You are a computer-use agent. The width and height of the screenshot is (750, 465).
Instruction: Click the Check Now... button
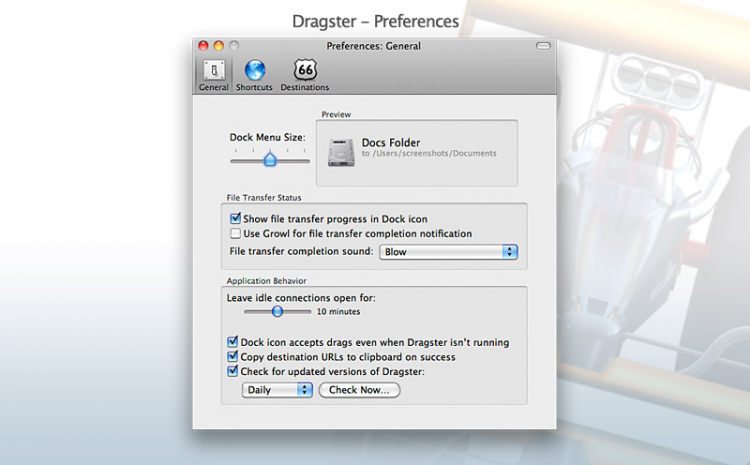[x=359, y=390]
